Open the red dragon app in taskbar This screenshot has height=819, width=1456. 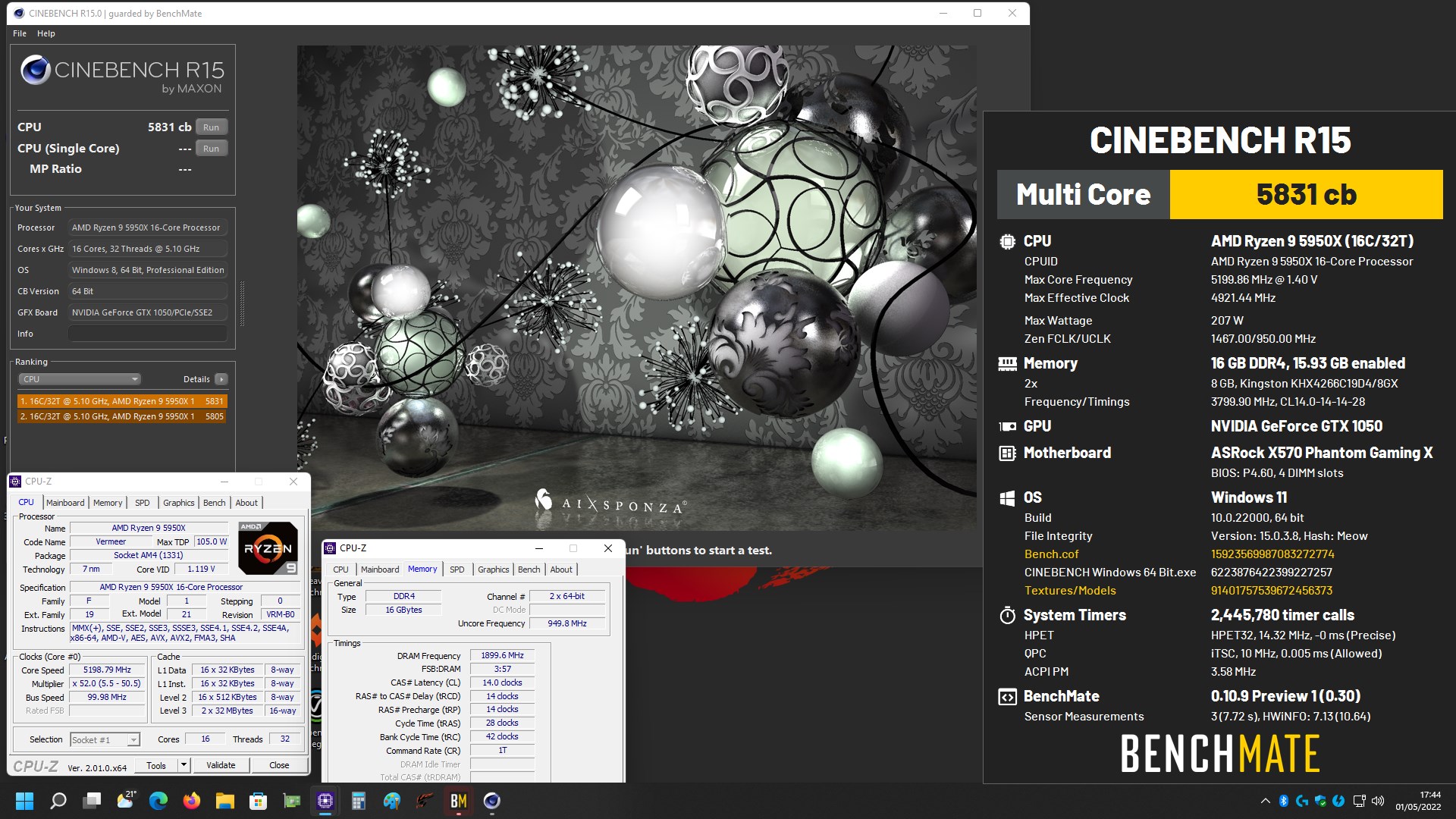(425, 801)
